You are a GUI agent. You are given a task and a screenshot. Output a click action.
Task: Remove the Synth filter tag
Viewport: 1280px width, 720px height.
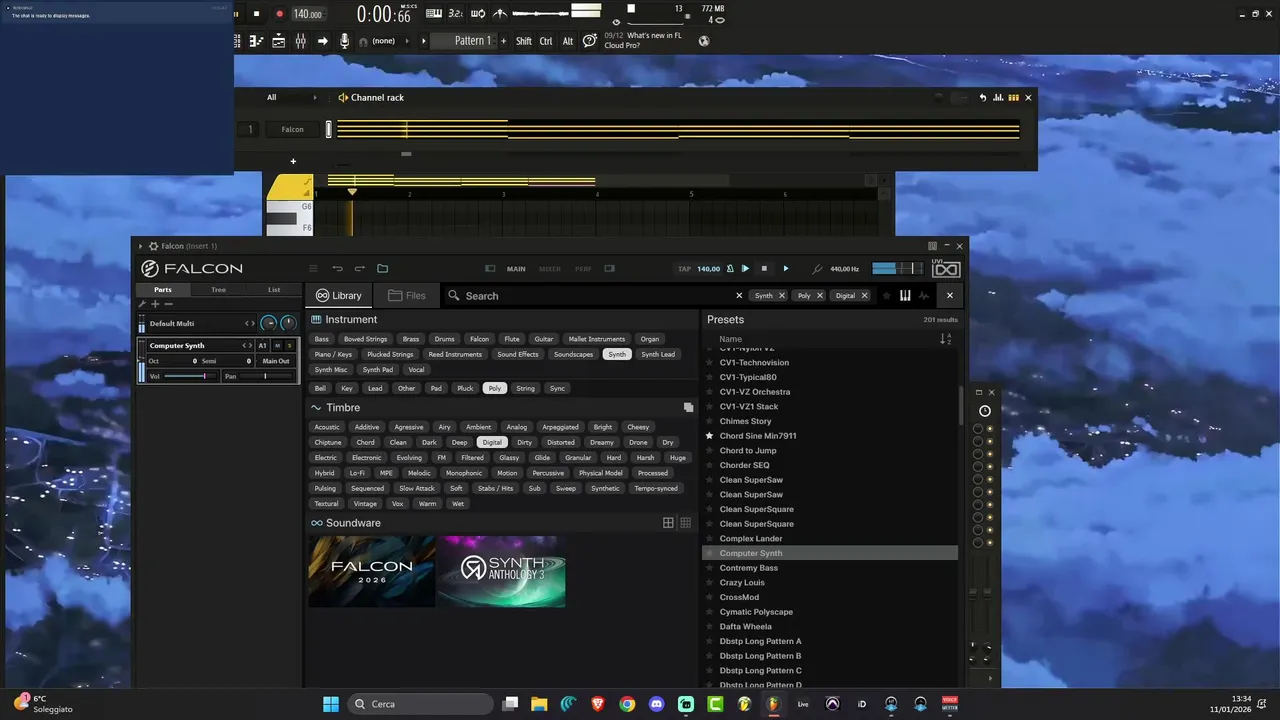pyautogui.click(x=782, y=296)
